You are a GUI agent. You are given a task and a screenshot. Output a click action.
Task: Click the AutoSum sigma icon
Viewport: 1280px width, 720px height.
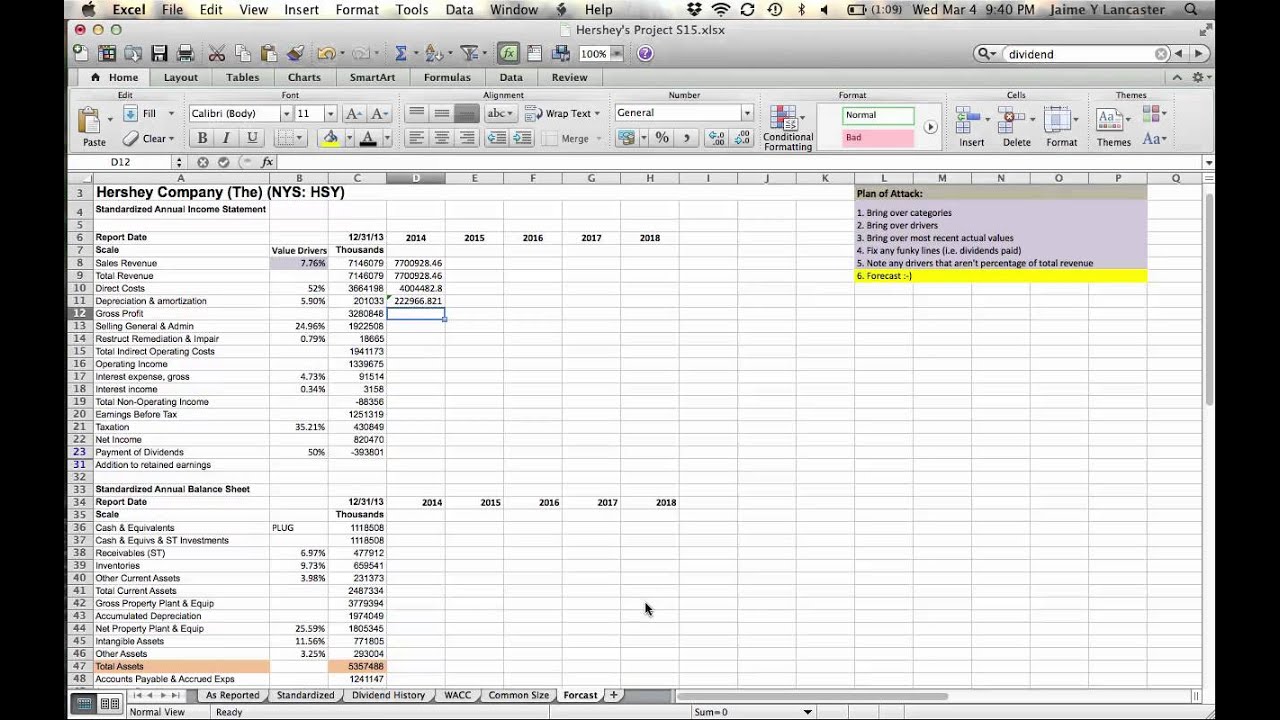(401, 53)
